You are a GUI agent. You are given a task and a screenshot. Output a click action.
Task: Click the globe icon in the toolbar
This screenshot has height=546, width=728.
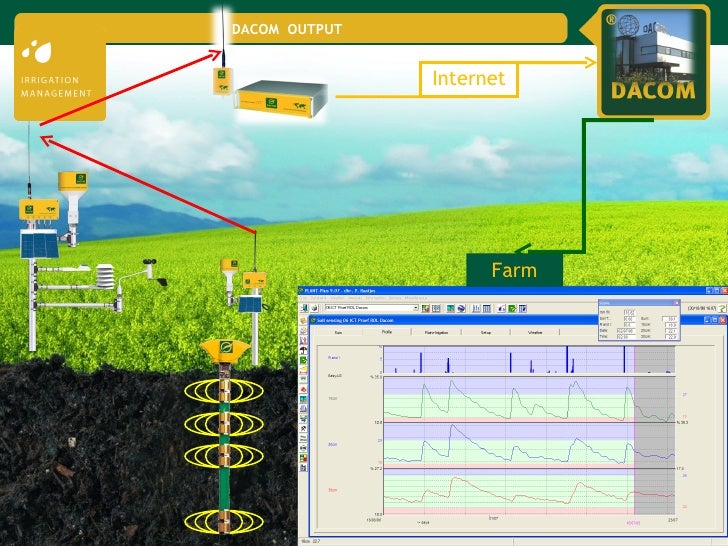click(461, 308)
